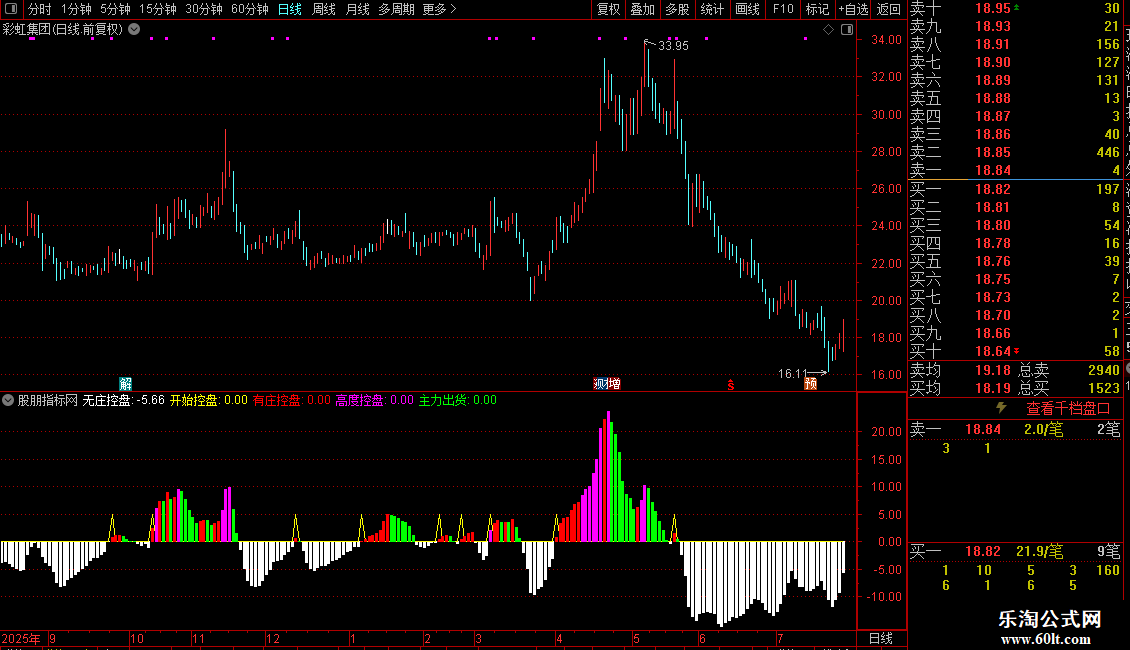Select the 60分钟 period
The height and width of the screenshot is (650, 1130).
tap(249, 9)
